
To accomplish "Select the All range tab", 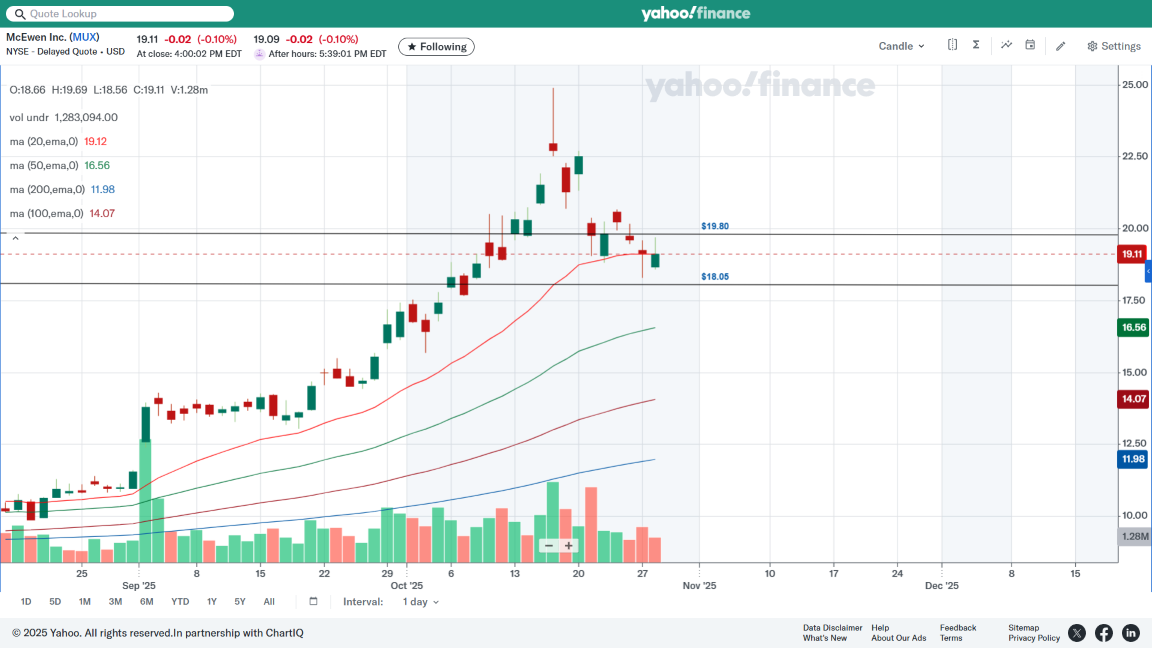I will coord(269,602).
